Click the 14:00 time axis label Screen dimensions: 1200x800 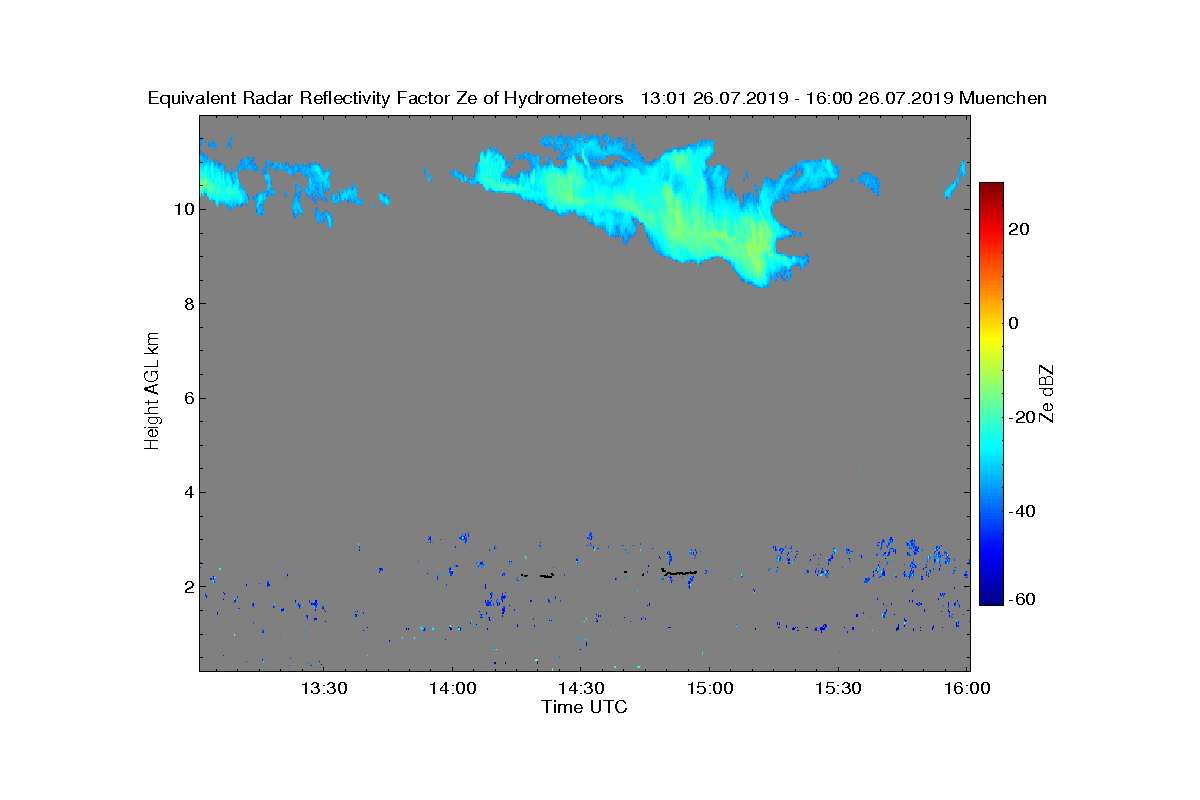pos(452,688)
